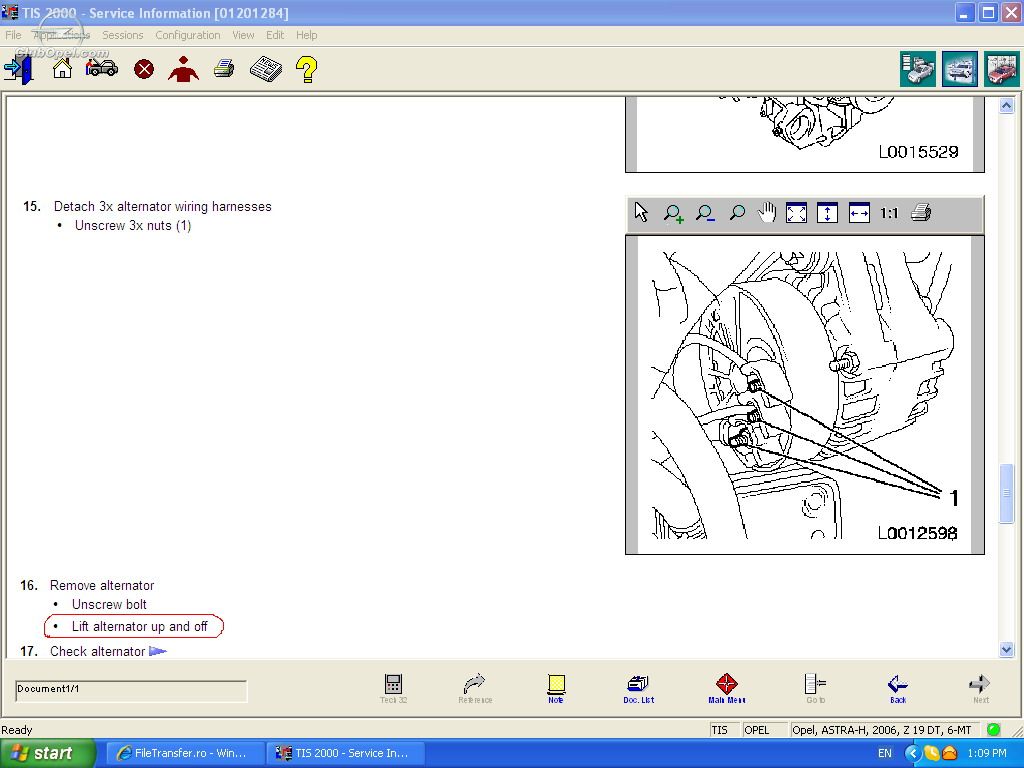Click the EN language indicator

[x=884, y=753]
